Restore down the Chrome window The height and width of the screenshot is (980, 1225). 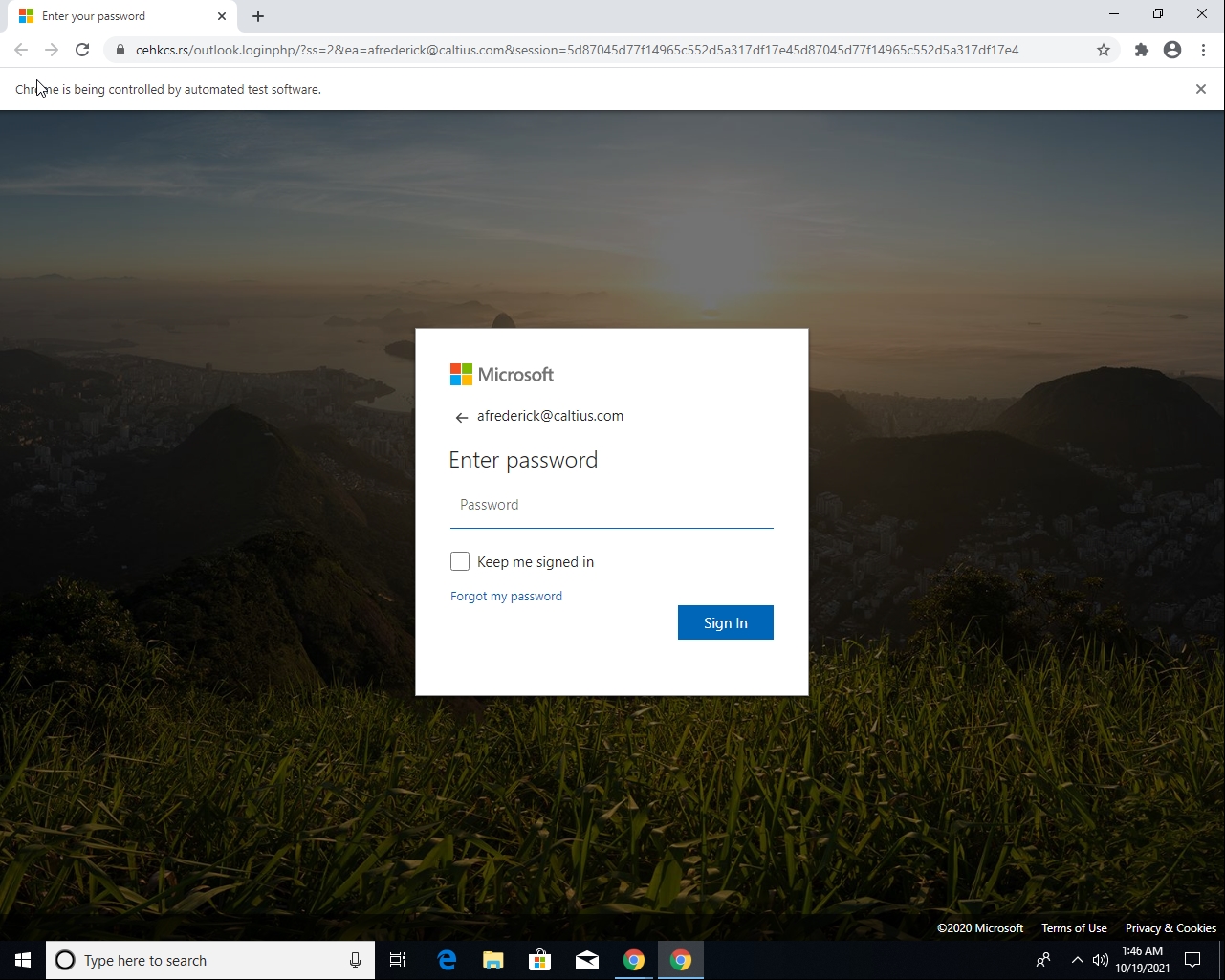coord(1158,14)
